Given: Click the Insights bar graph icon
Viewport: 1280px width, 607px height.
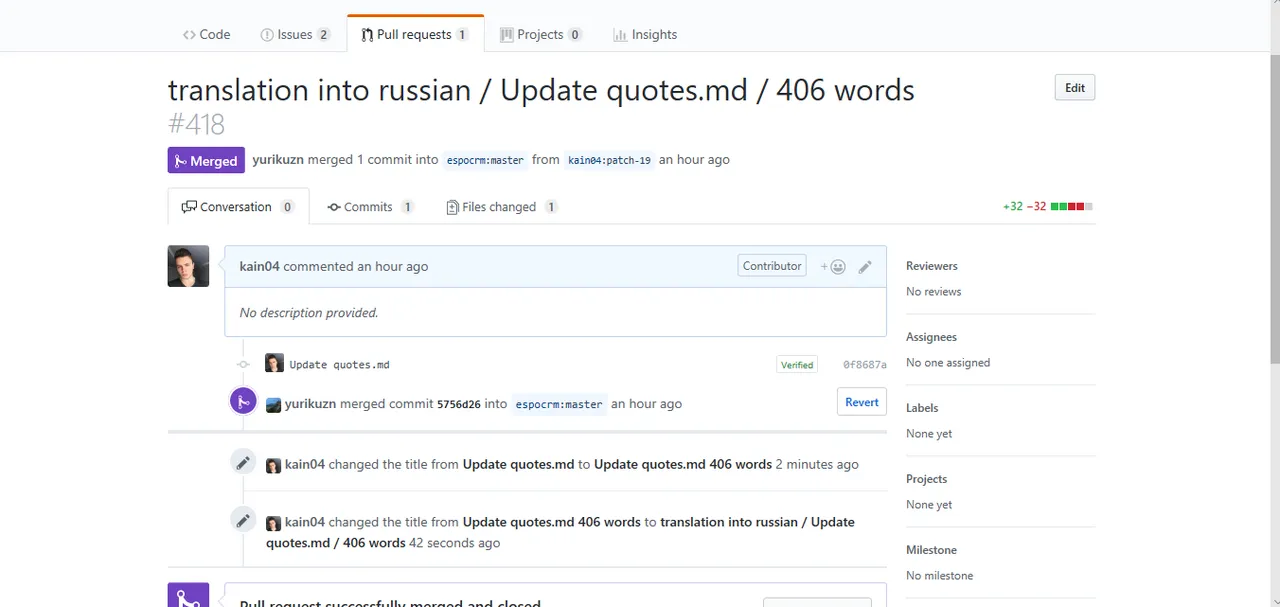Looking at the screenshot, I should click(620, 35).
